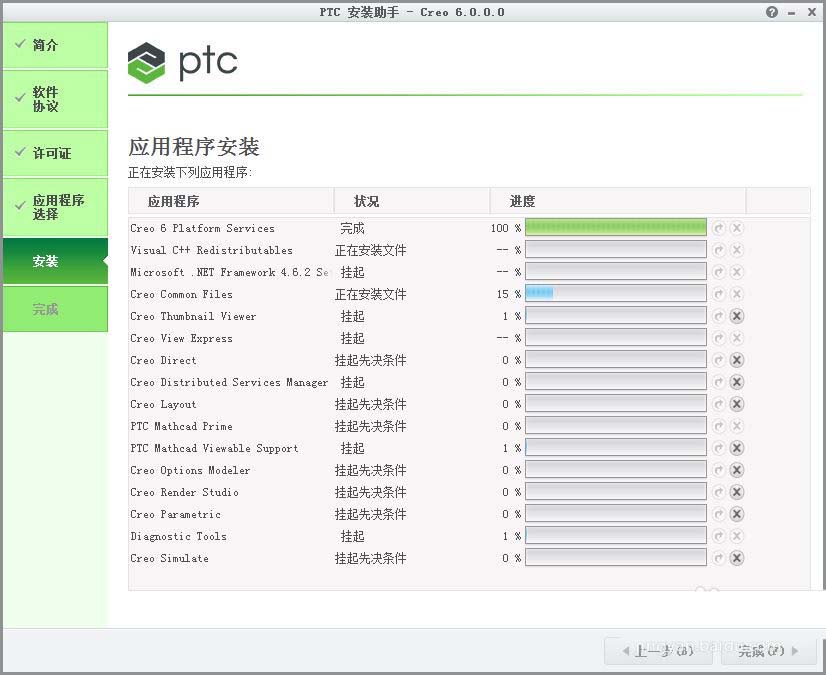Click Creo 6 Platform Services progress bar
826x675 pixels.
(x=616, y=228)
